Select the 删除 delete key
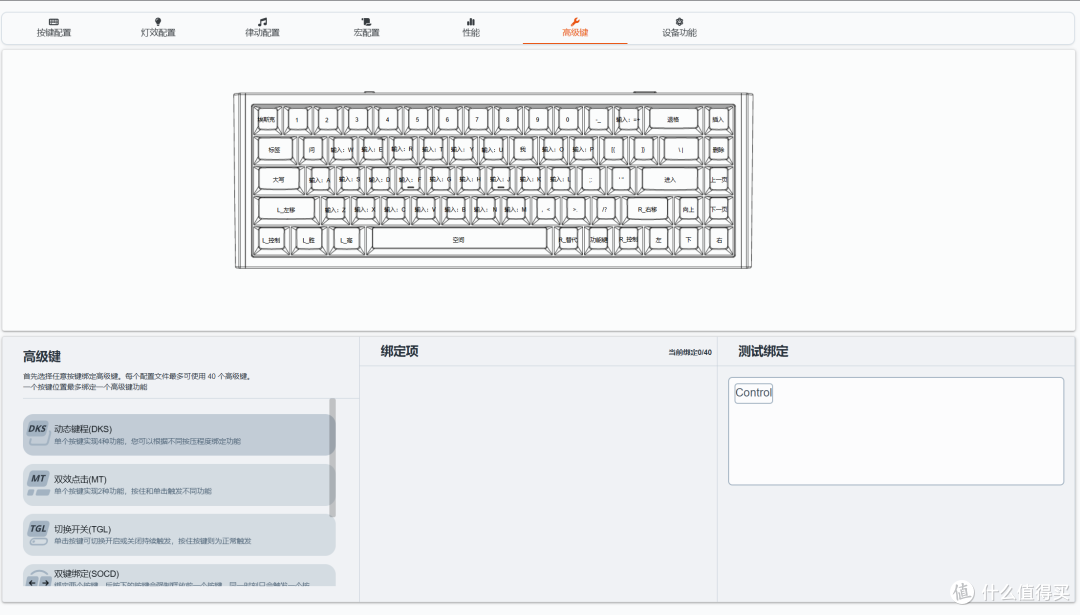This screenshot has height=615, width=1080. point(718,149)
